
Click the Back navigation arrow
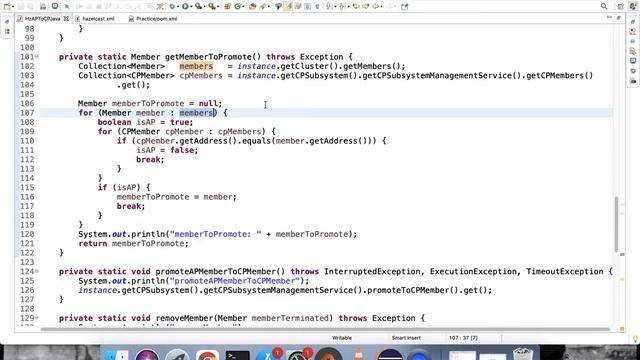tap(375, 7)
